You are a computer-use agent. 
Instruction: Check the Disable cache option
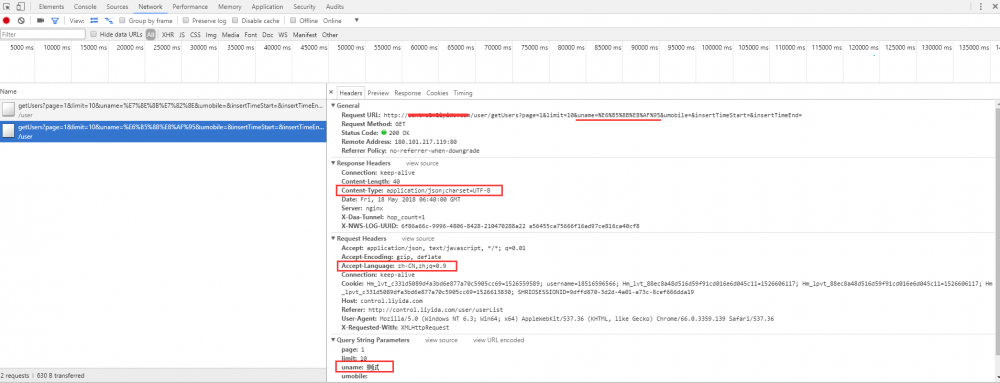[235, 20]
